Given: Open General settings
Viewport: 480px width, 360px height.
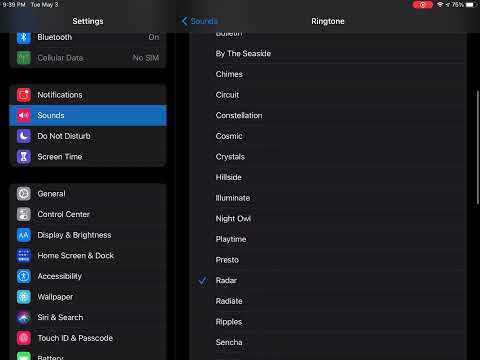Looking at the screenshot, I should pos(88,194).
